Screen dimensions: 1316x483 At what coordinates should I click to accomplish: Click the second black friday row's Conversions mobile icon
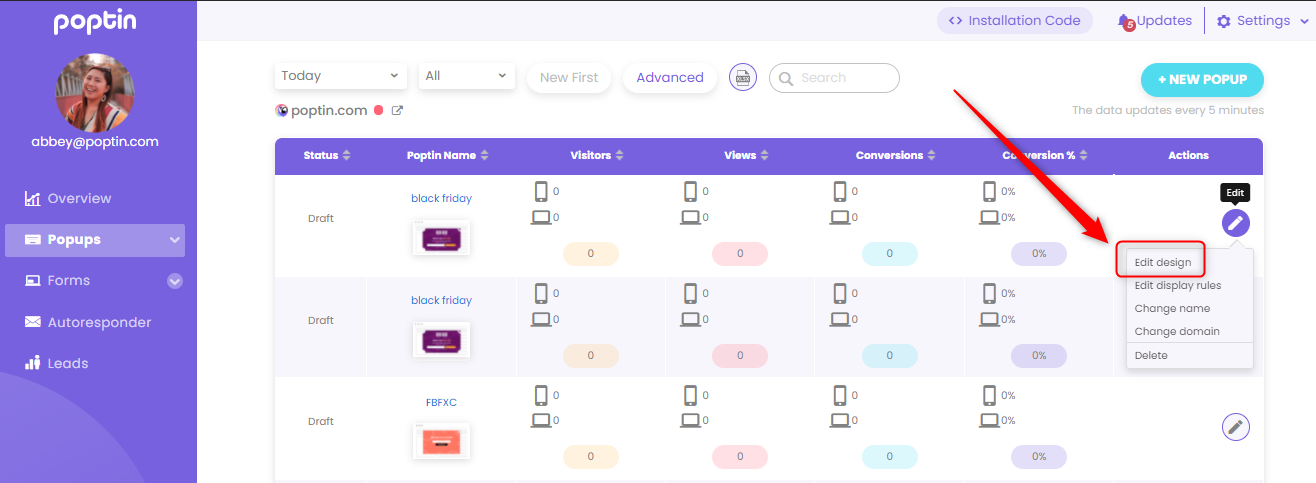click(x=839, y=293)
